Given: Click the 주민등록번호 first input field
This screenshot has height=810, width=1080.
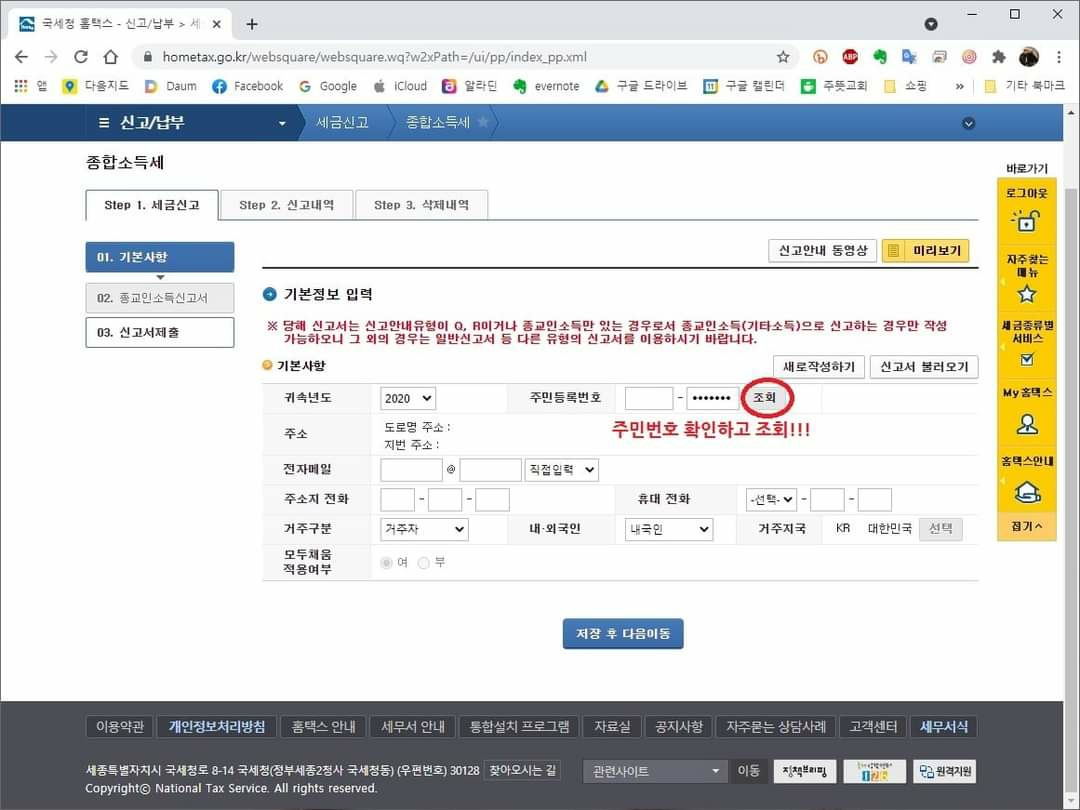Looking at the screenshot, I should point(649,398).
